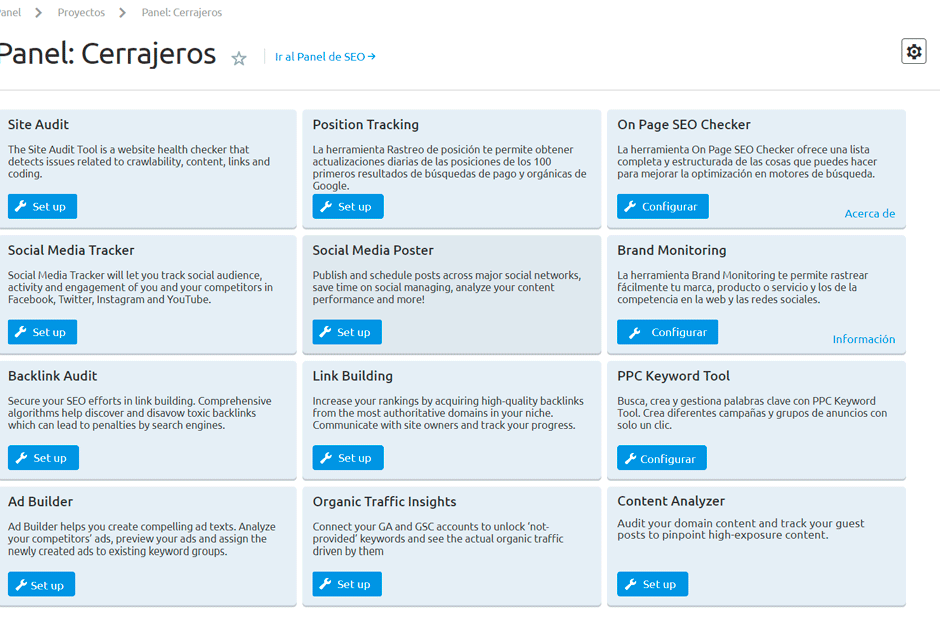Set up Ad Builder
The image size is (940, 624).
coord(41,583)
